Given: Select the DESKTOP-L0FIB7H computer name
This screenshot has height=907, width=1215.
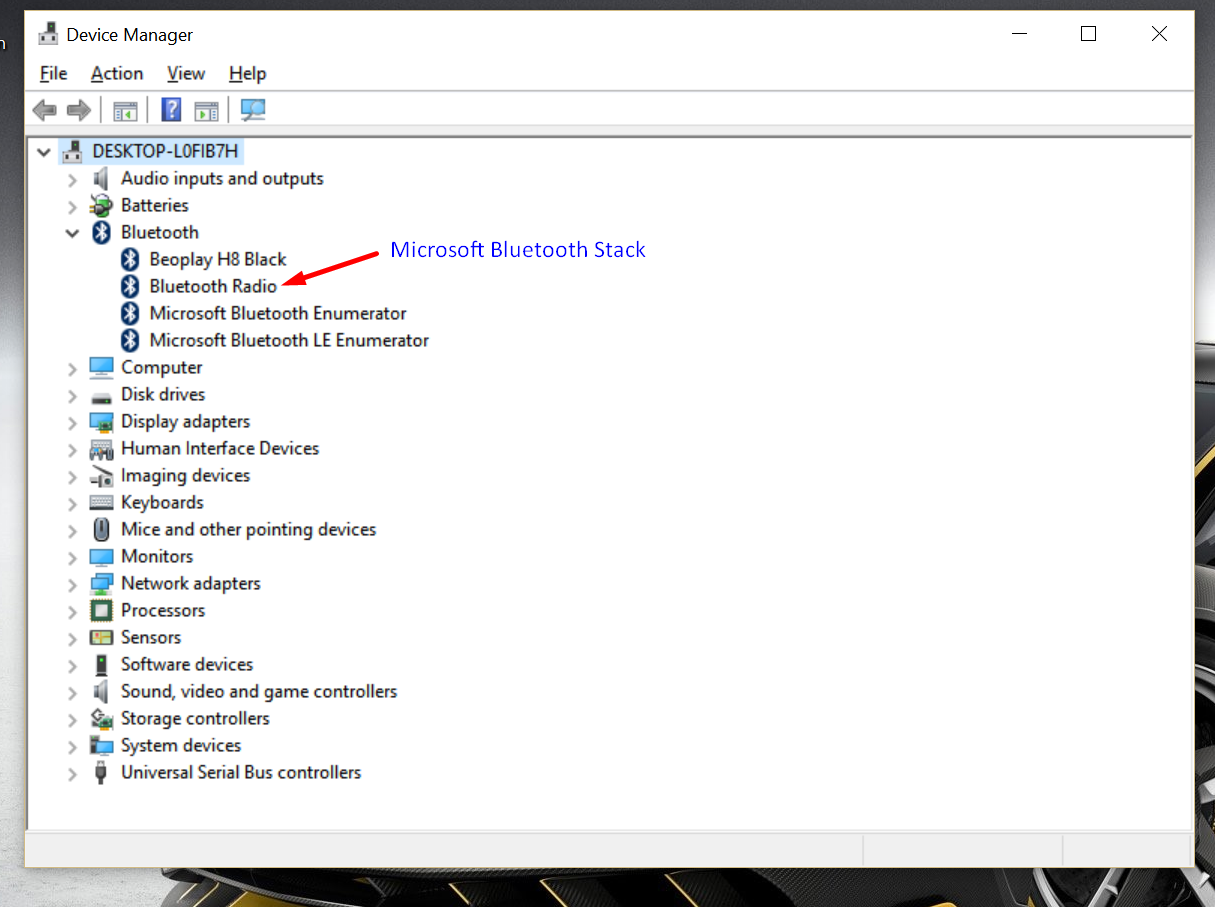Looking at the screenshot, I should coord(165,151).
